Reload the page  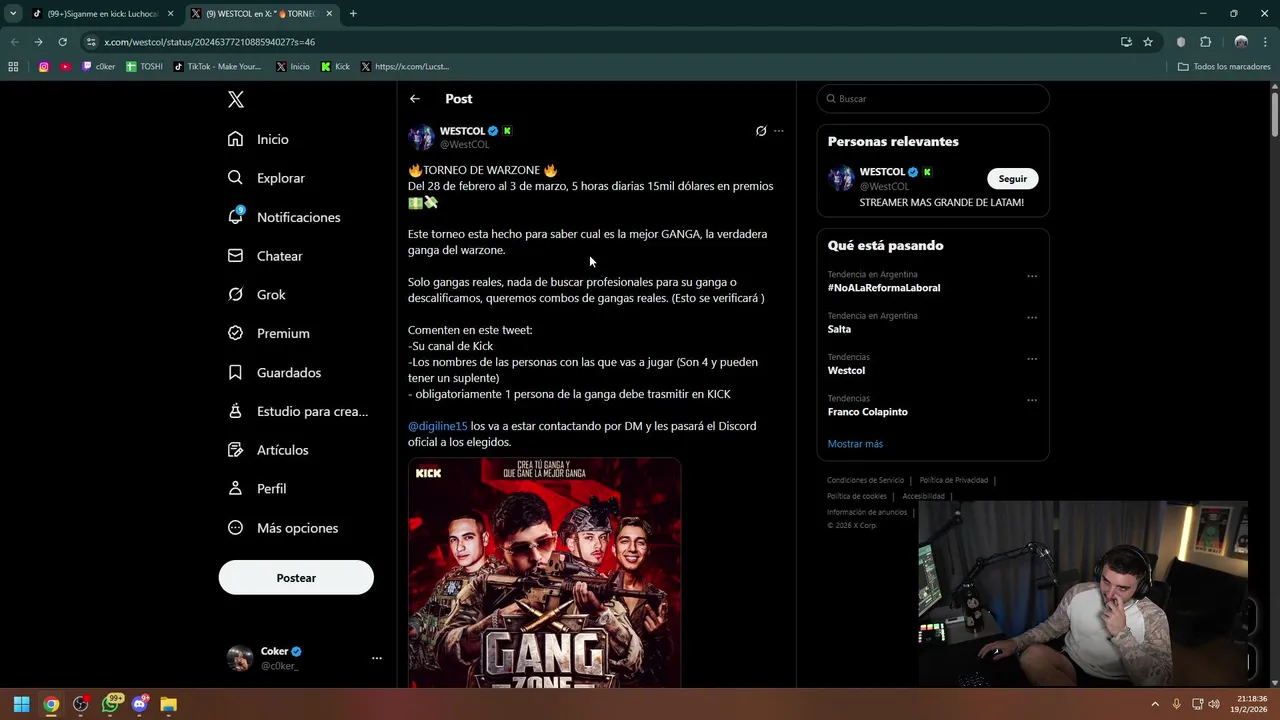tap(62, 42)
